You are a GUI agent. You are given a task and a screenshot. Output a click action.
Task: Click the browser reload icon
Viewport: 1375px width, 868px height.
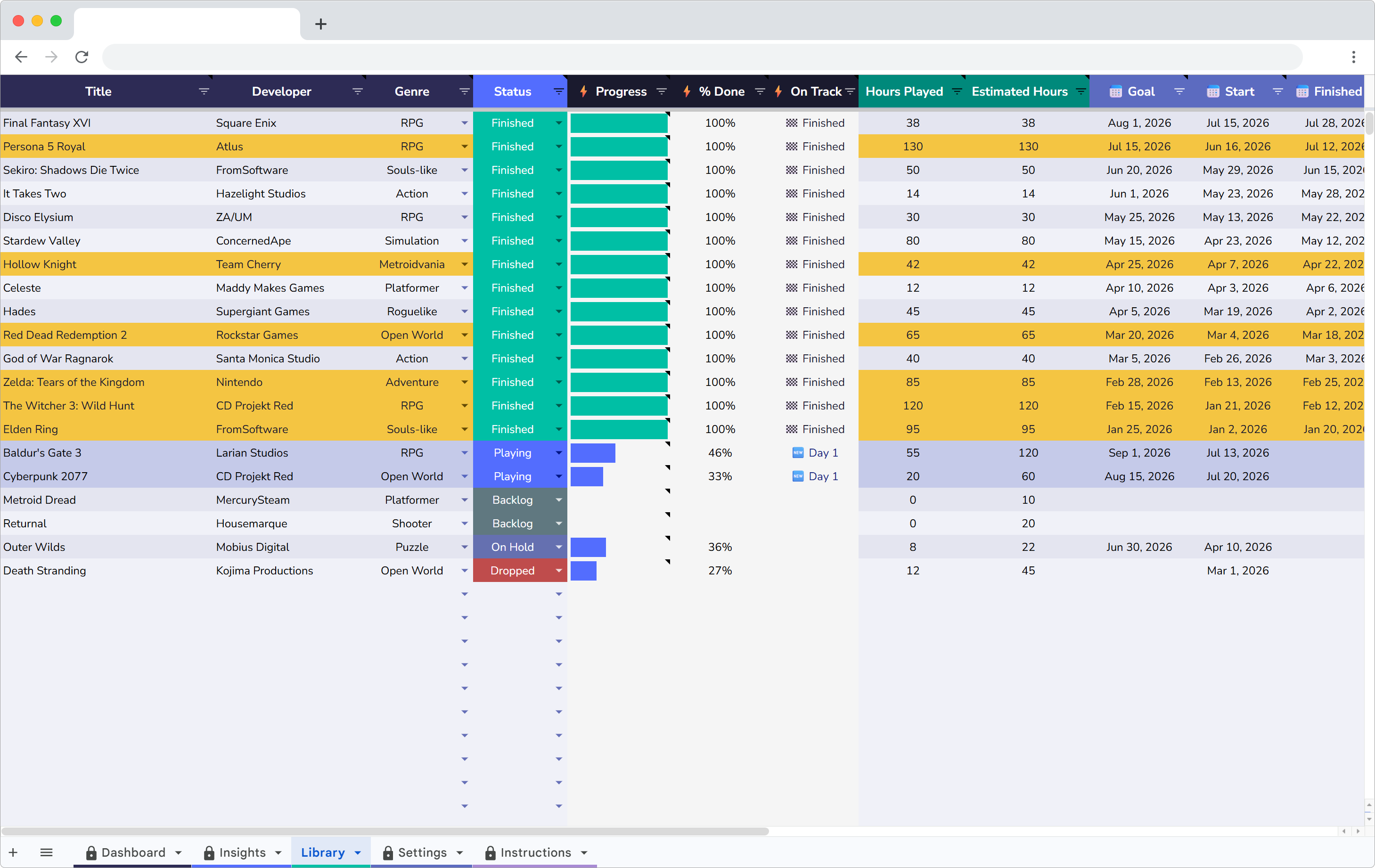pos(82,57)
